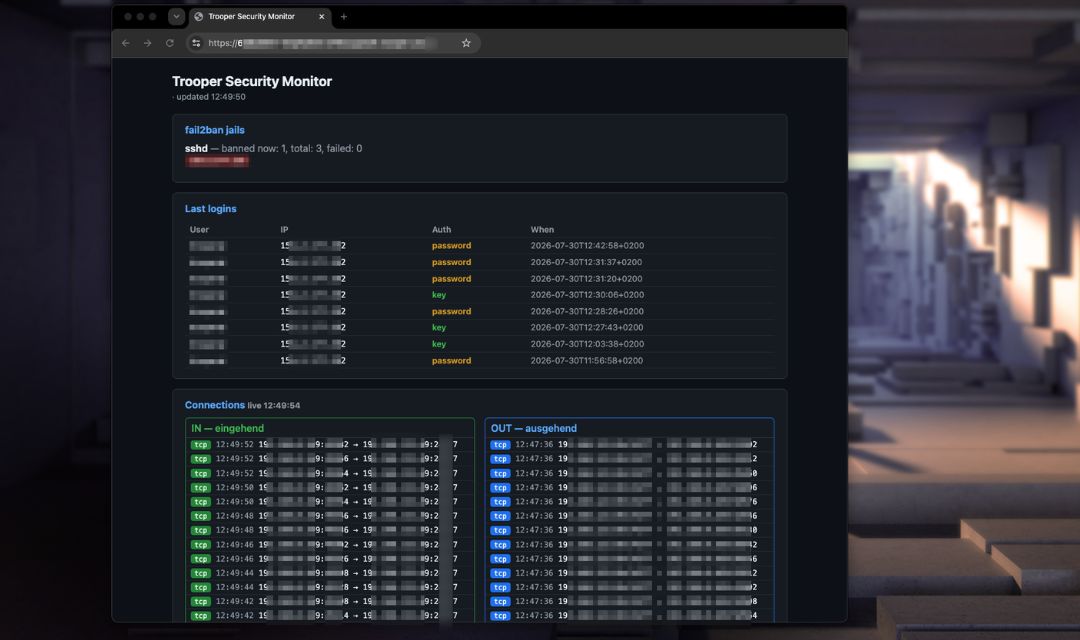Image resolution: width=1080 pixels, height=640 pixels.
Task: Click the blurred URL address field
Action: (x=331, y=43)
